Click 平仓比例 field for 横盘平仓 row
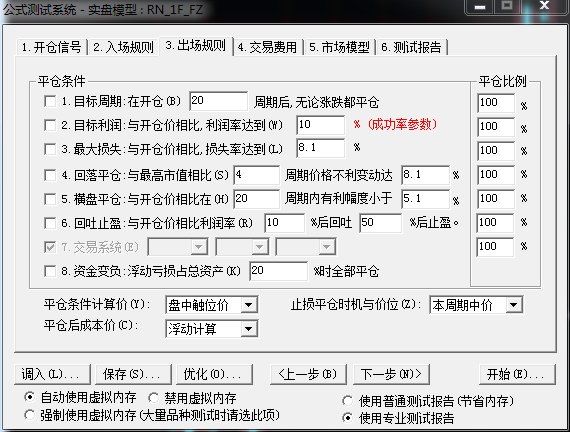This screenshot has width=570, height=432. click(496, 199)
